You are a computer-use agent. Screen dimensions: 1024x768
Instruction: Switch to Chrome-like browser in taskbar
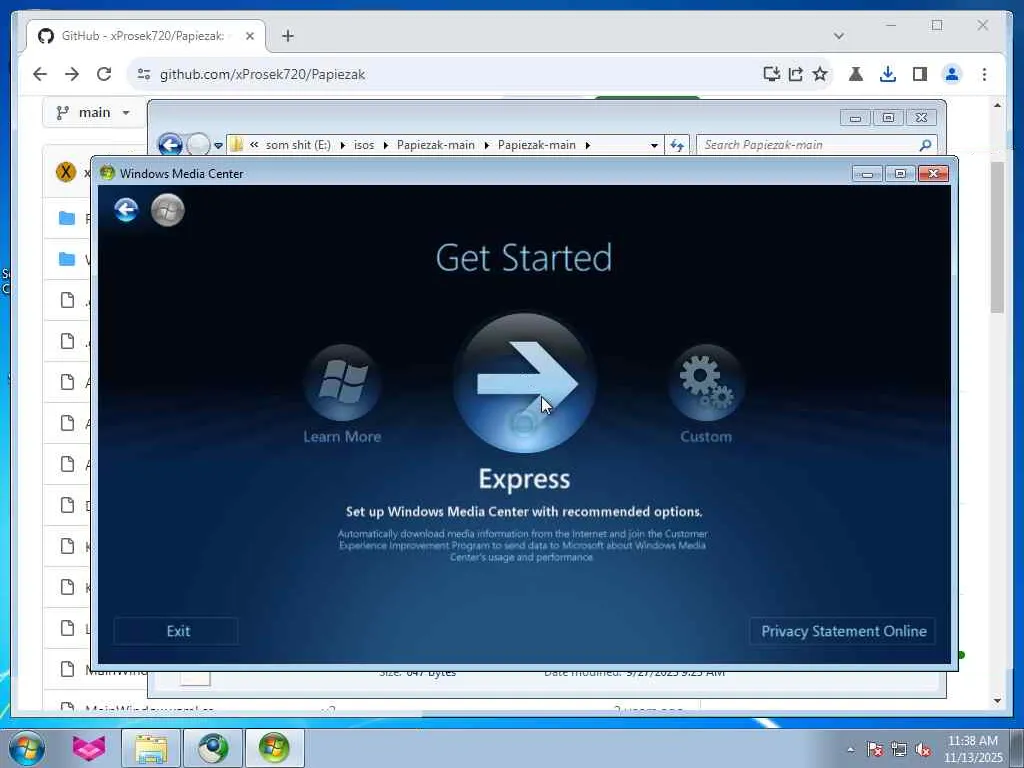pyautogui.click(x=213, y=748)
